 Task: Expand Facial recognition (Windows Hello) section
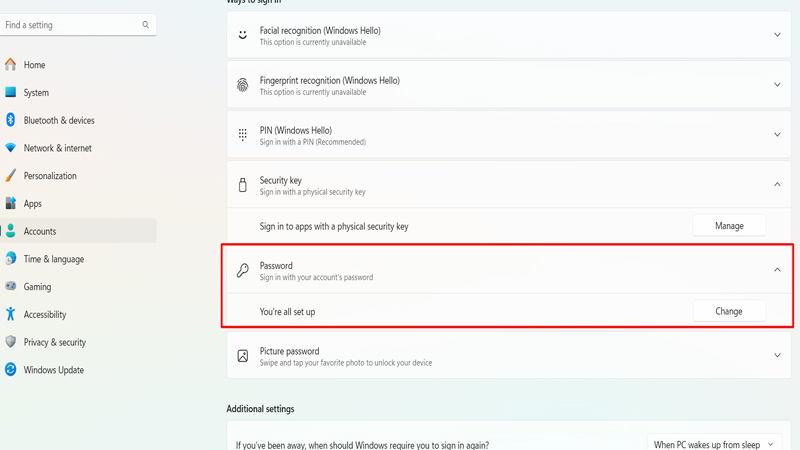pos(777,35)
